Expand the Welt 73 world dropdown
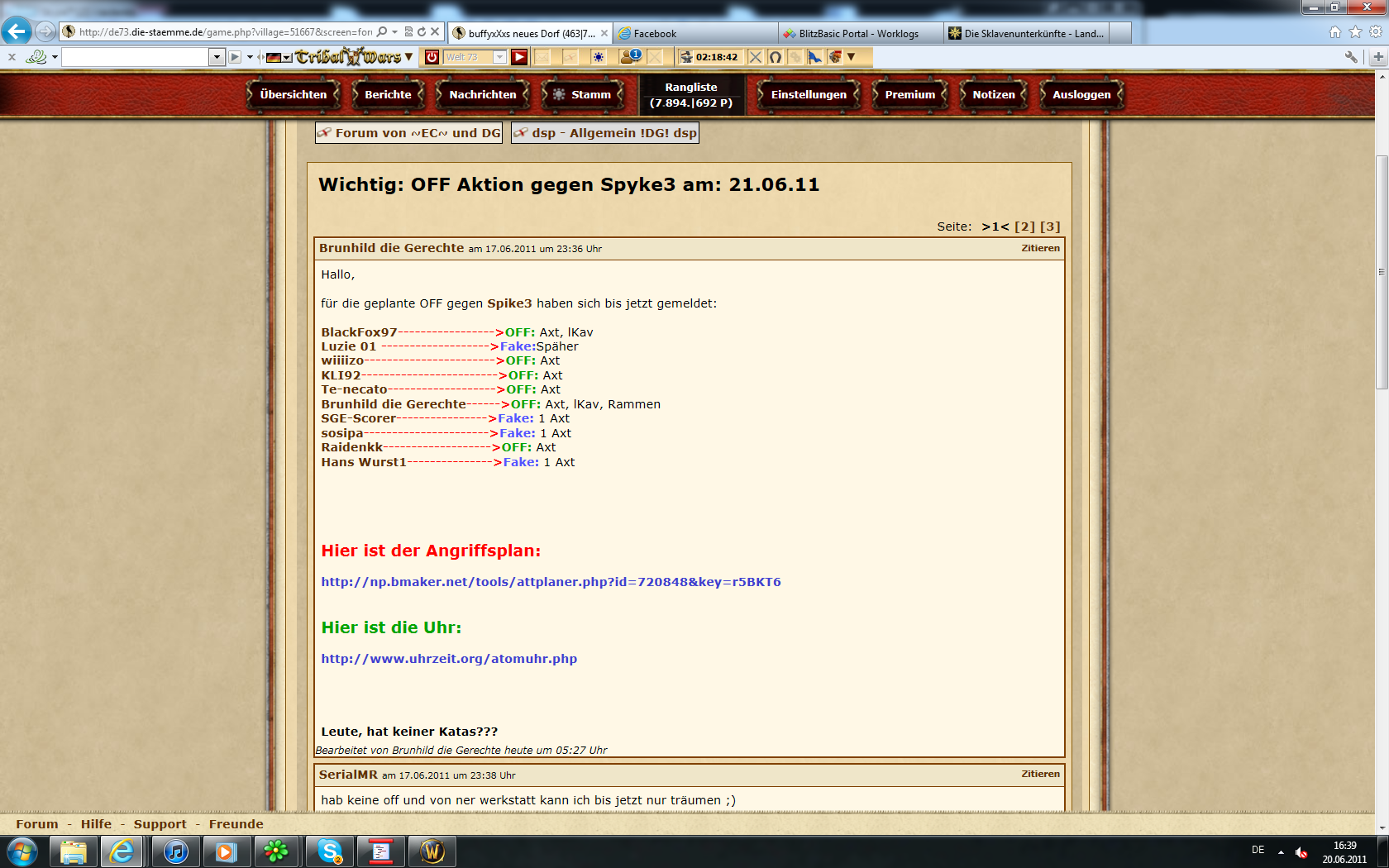This screenshot has width=1389, height=868. 499,57
